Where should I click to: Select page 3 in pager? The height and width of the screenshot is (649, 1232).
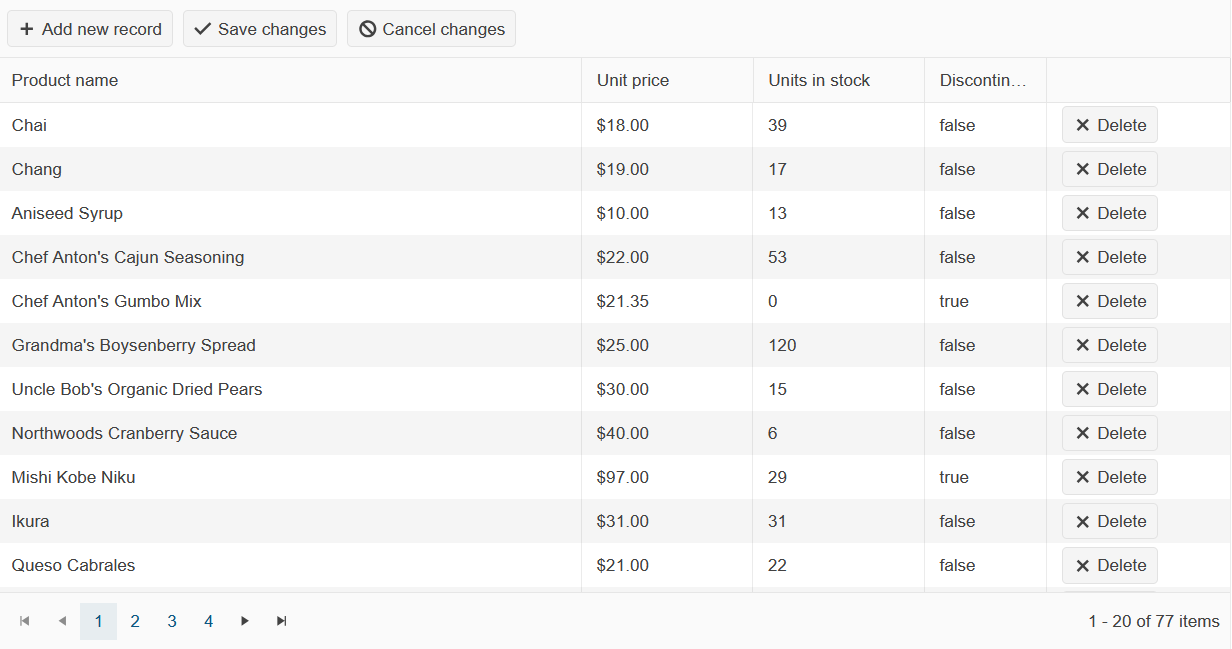pos(172,621)
